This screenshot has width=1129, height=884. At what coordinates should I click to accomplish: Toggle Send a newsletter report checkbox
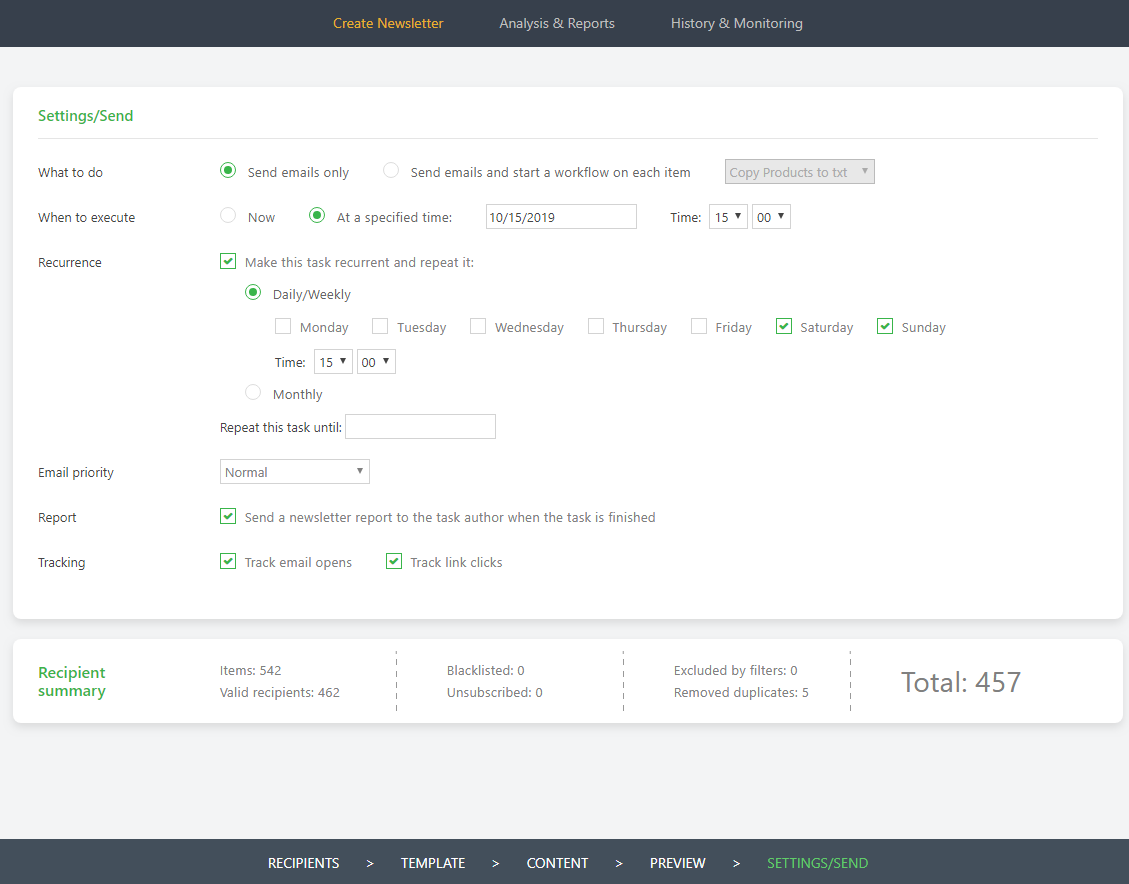click(x=228, y=516)
